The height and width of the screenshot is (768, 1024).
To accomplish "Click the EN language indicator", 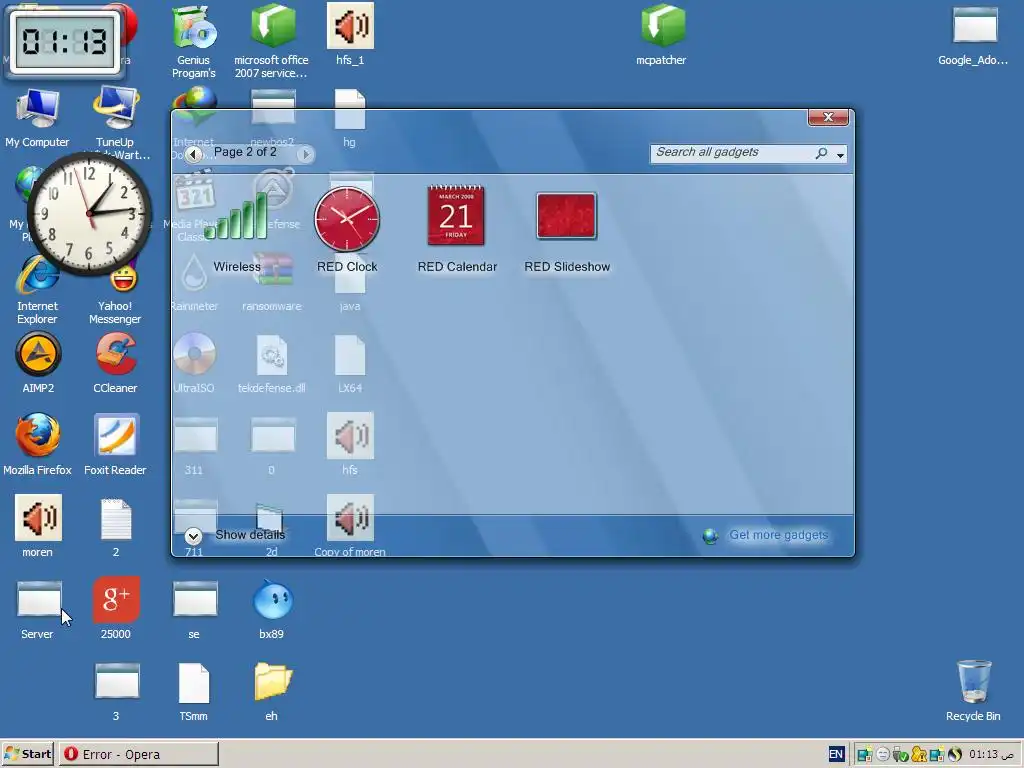I will click(836, 754).
